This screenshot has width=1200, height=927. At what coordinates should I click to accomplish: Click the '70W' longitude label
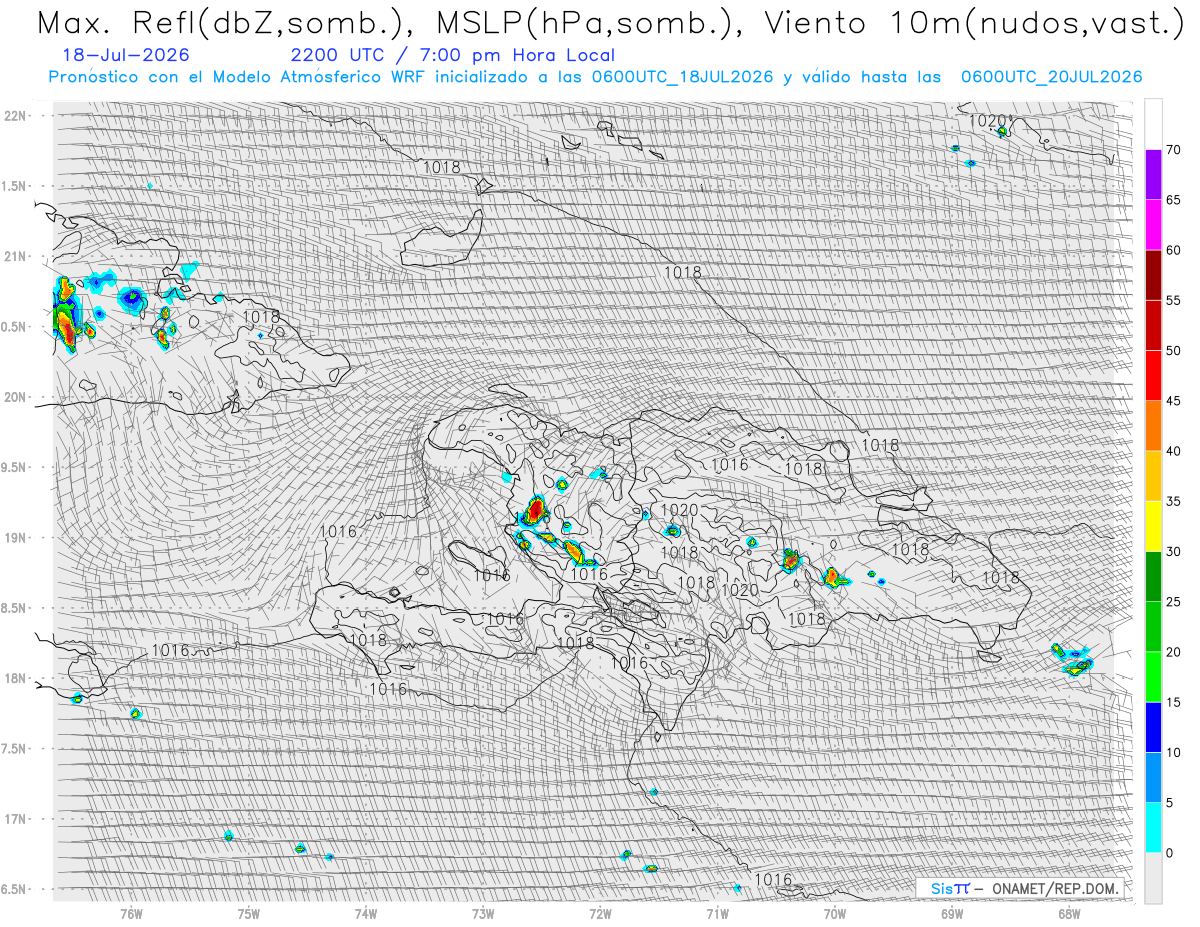point(835,913)
